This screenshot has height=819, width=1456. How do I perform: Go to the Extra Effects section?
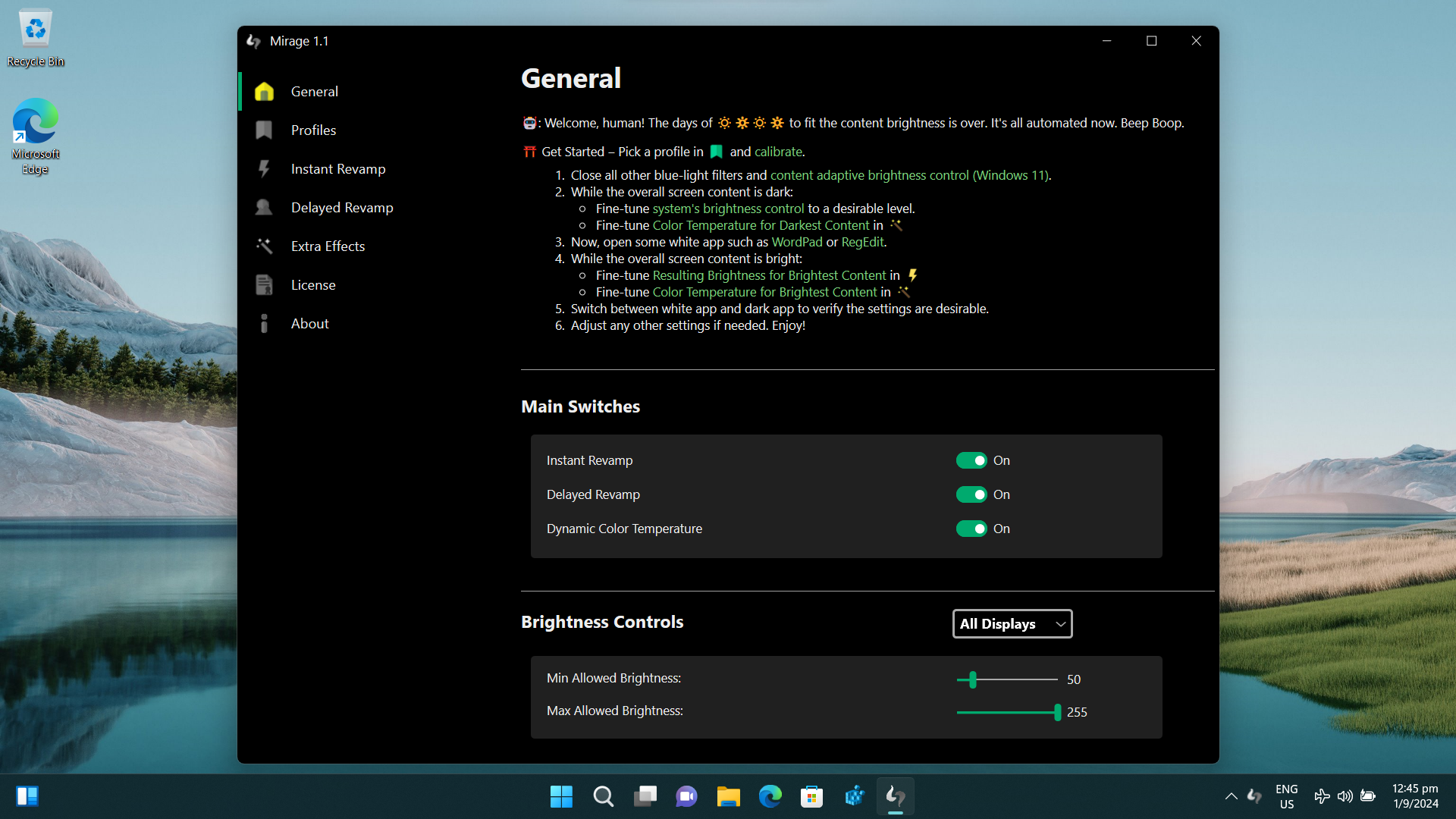328,246
